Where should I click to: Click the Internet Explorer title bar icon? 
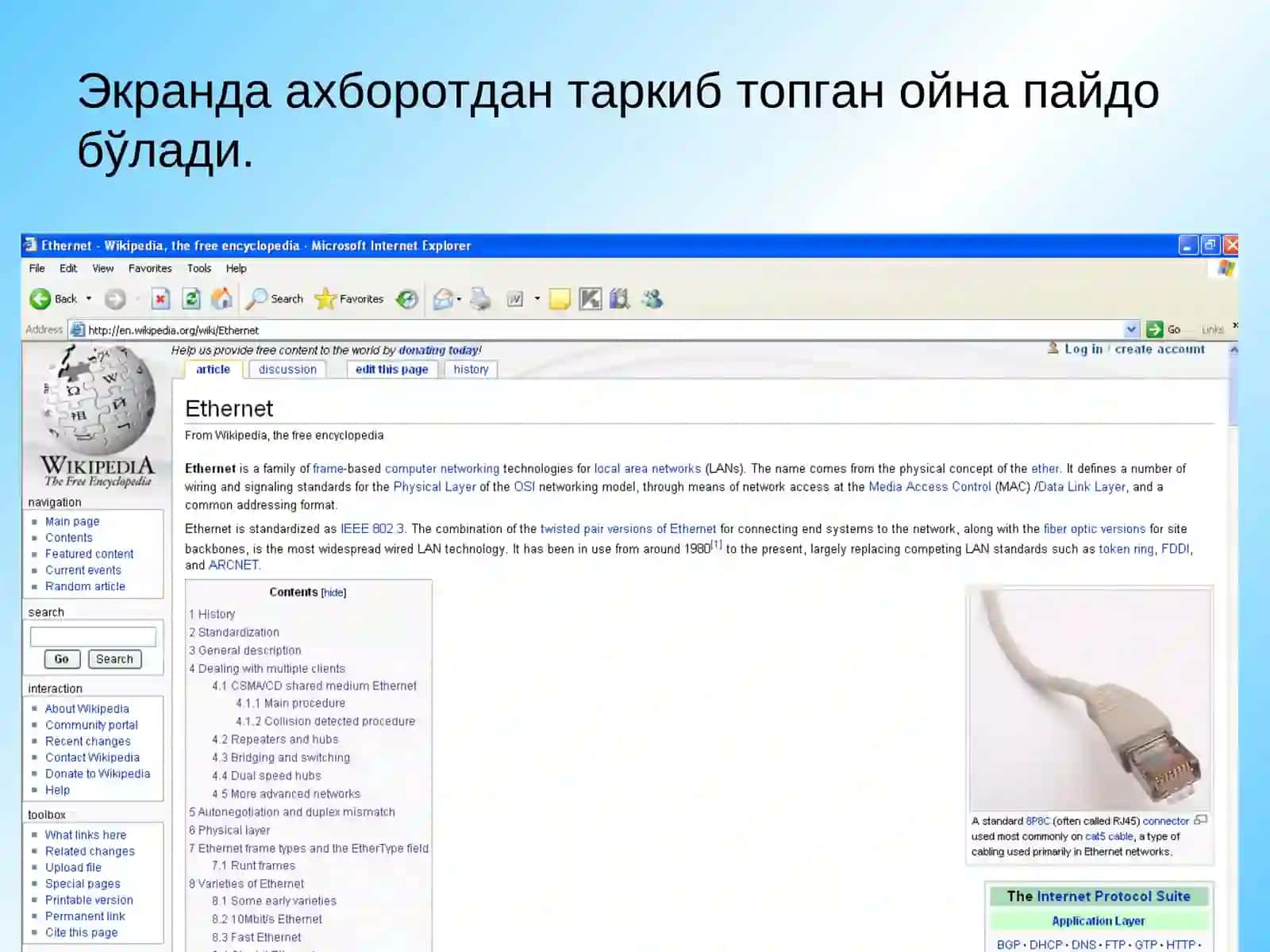coord(31,245)
